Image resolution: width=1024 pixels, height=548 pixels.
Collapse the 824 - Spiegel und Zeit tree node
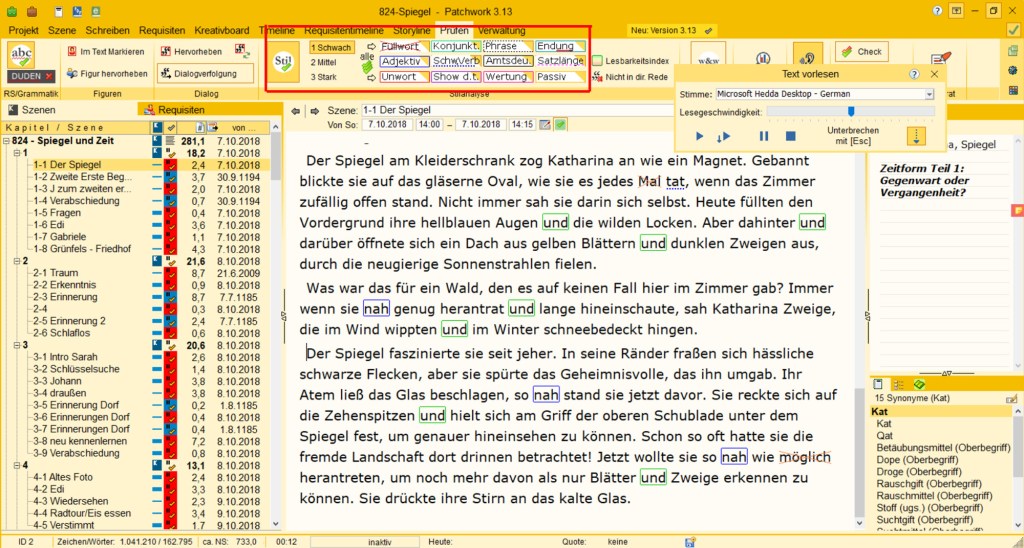click(x=9, y=141)
